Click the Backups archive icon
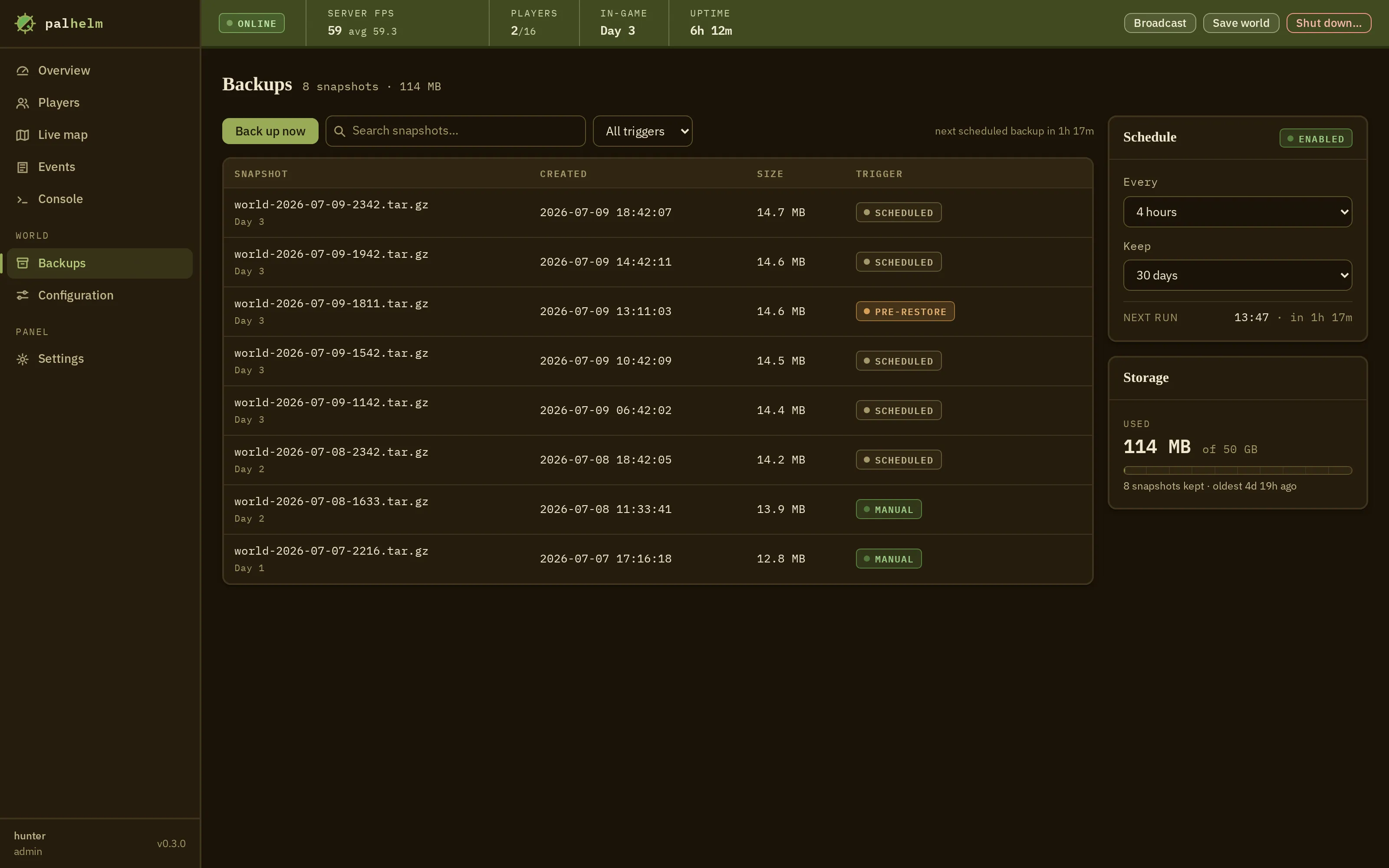Viewport: 1389px width, 868px height. tap(23, 263)
